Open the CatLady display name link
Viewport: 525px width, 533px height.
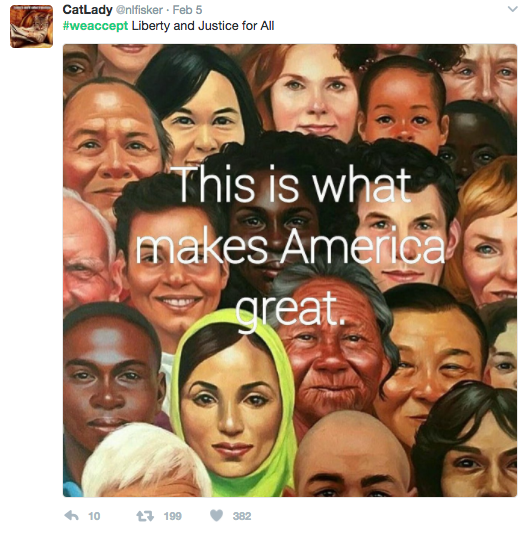click(x=87, y=10)
